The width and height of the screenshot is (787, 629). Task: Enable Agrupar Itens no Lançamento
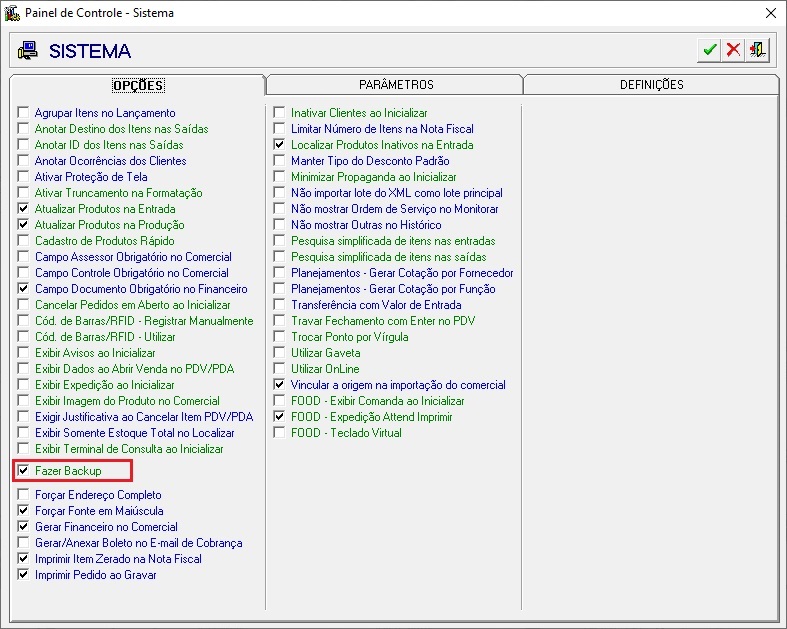pyautogui.click(x=23, y=113)
